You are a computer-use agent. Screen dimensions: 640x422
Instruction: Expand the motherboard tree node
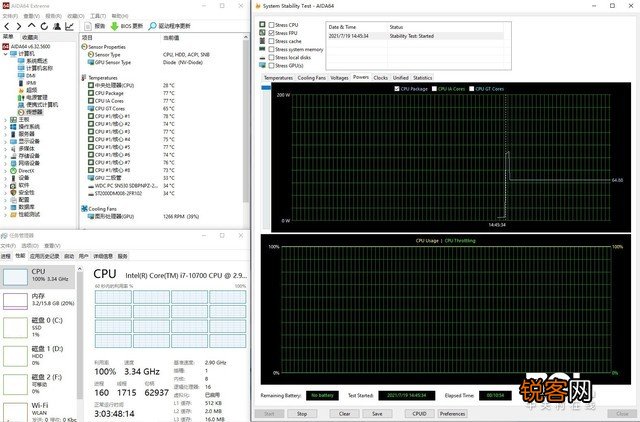point(5,120)
